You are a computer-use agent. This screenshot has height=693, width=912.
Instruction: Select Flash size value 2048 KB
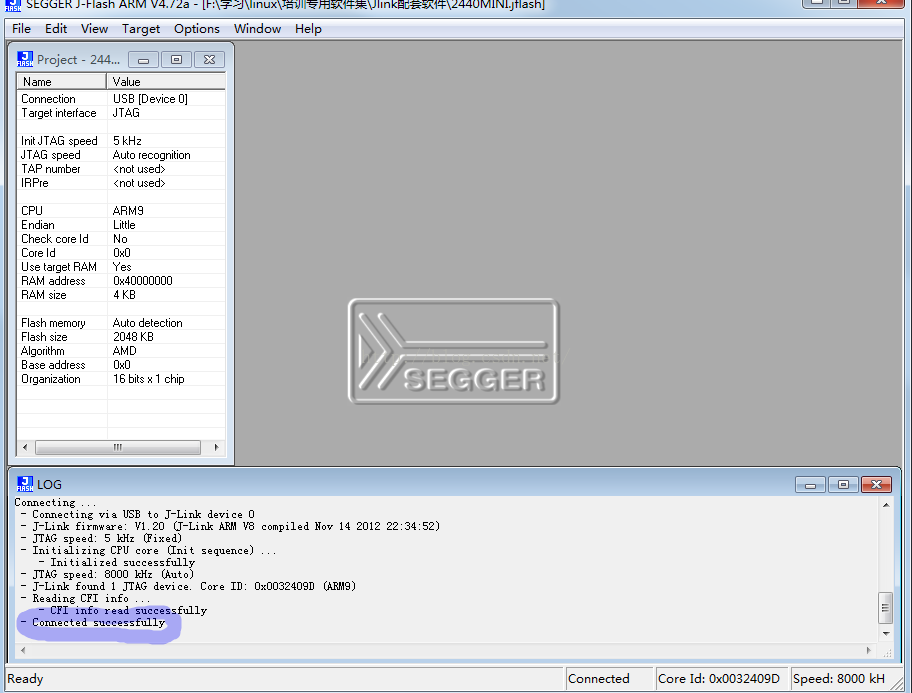click(x=133, y=336)
